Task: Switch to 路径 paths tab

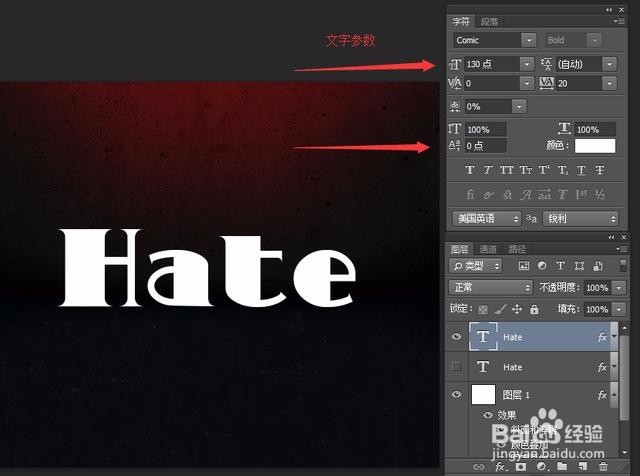Action: pos(517,249)
